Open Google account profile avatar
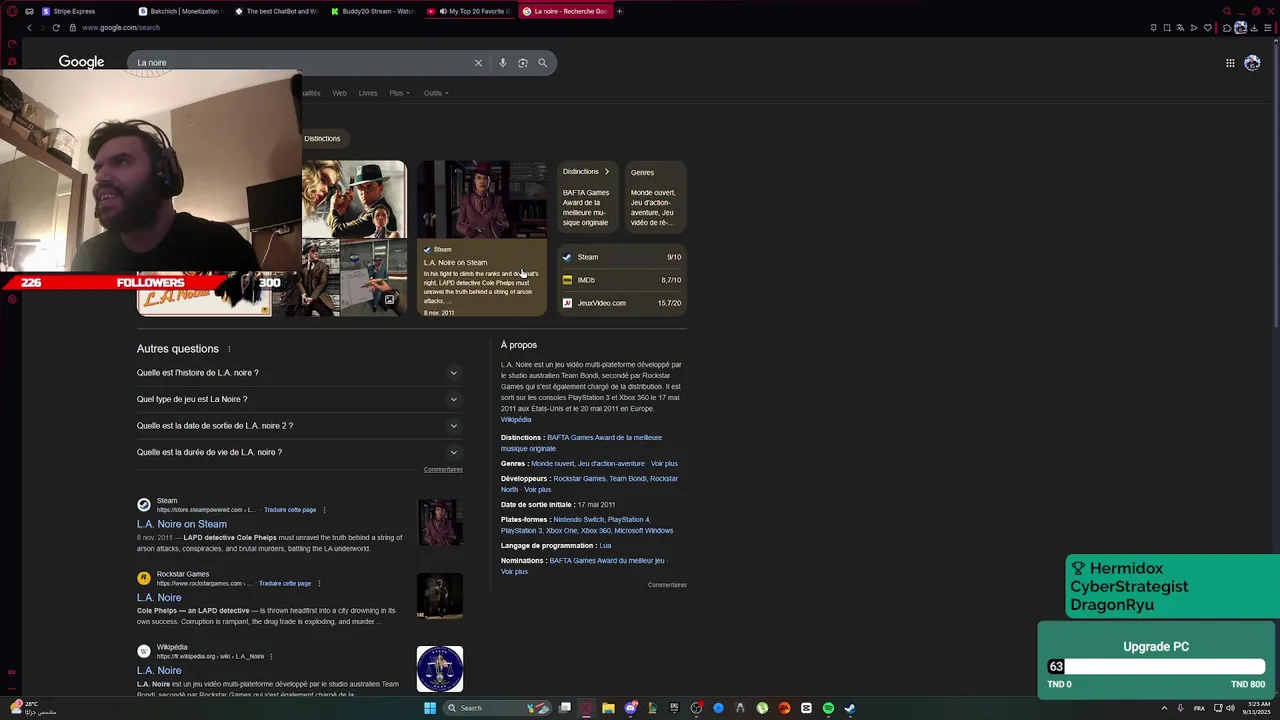1280x720 pixels. click(x=1252, y=63)
